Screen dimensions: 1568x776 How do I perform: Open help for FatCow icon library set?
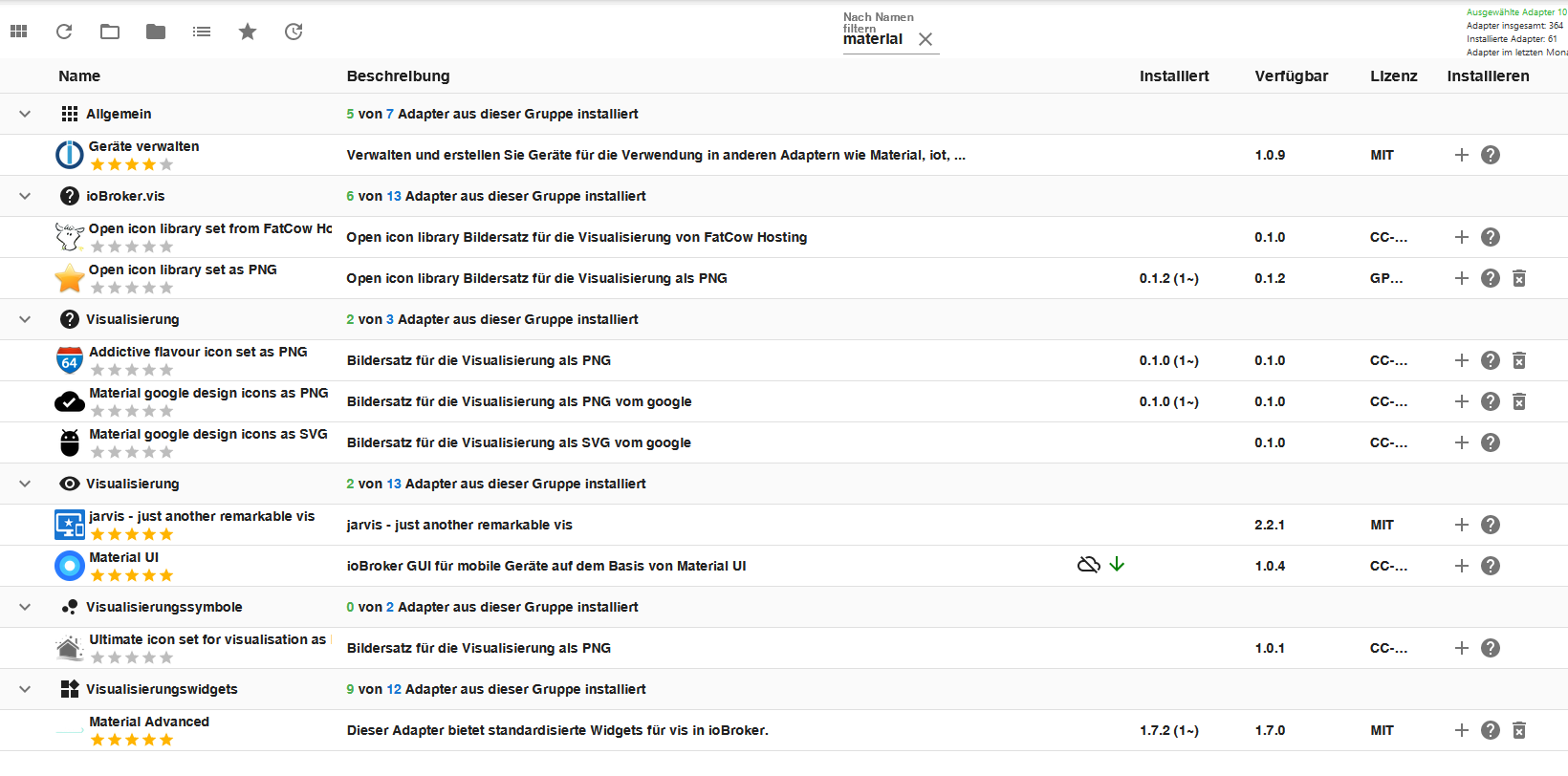click(x=1491, y=237)
